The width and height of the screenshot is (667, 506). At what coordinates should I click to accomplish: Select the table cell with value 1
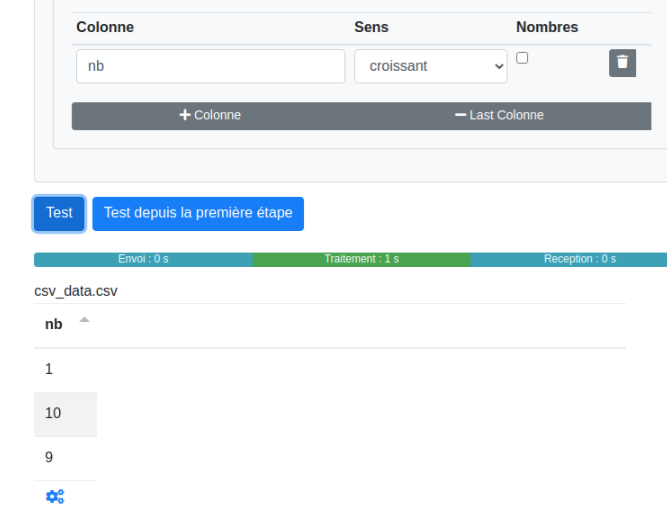click(x=49, y=369)
